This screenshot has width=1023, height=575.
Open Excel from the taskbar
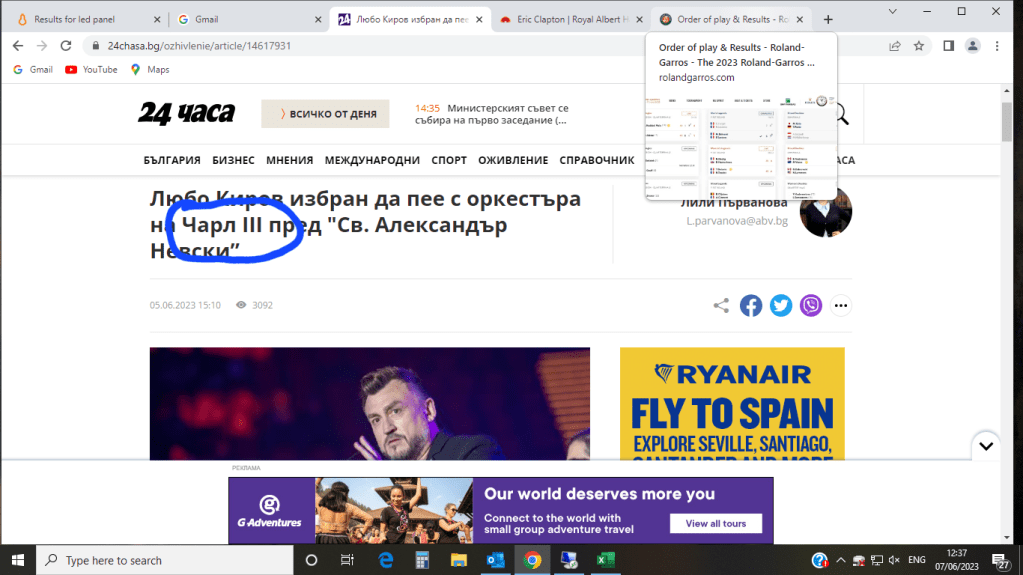(x=605, y=560)
